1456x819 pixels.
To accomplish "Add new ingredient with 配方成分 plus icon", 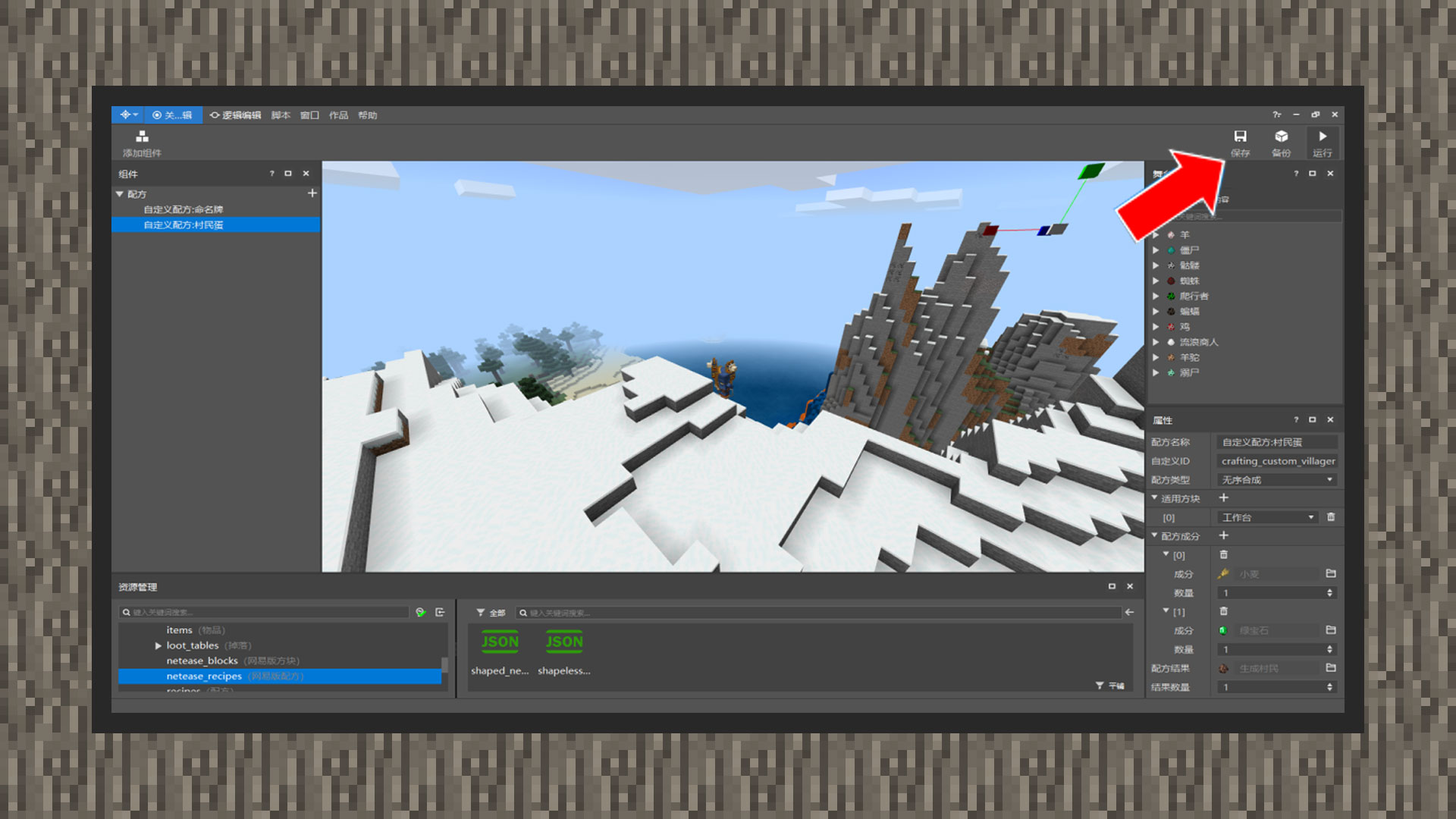I will click(x=1223, y=535).
